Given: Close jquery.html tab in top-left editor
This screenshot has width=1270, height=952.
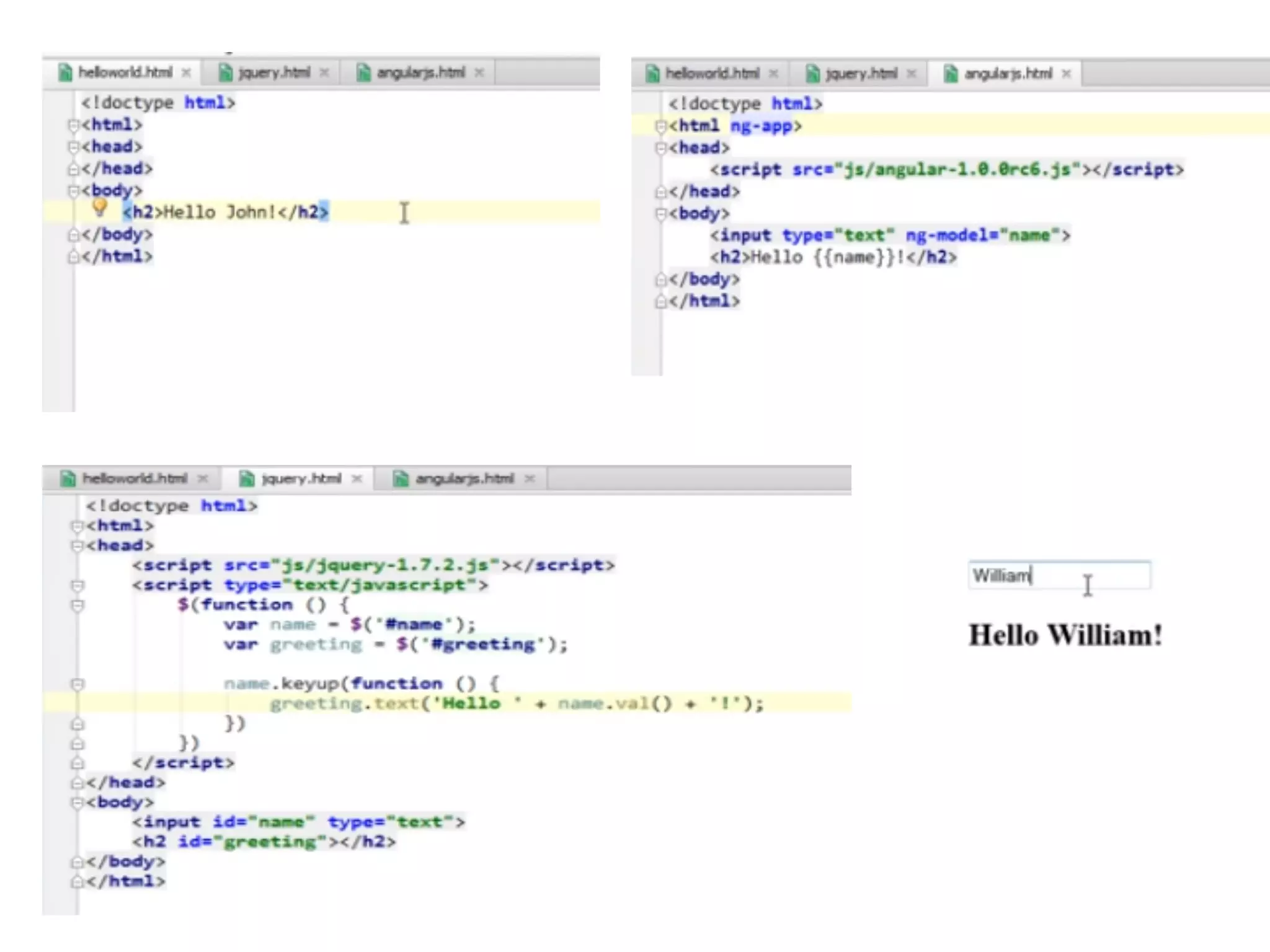Looking at the screenshot, I should pyautogui.click(x=324, y=73).
